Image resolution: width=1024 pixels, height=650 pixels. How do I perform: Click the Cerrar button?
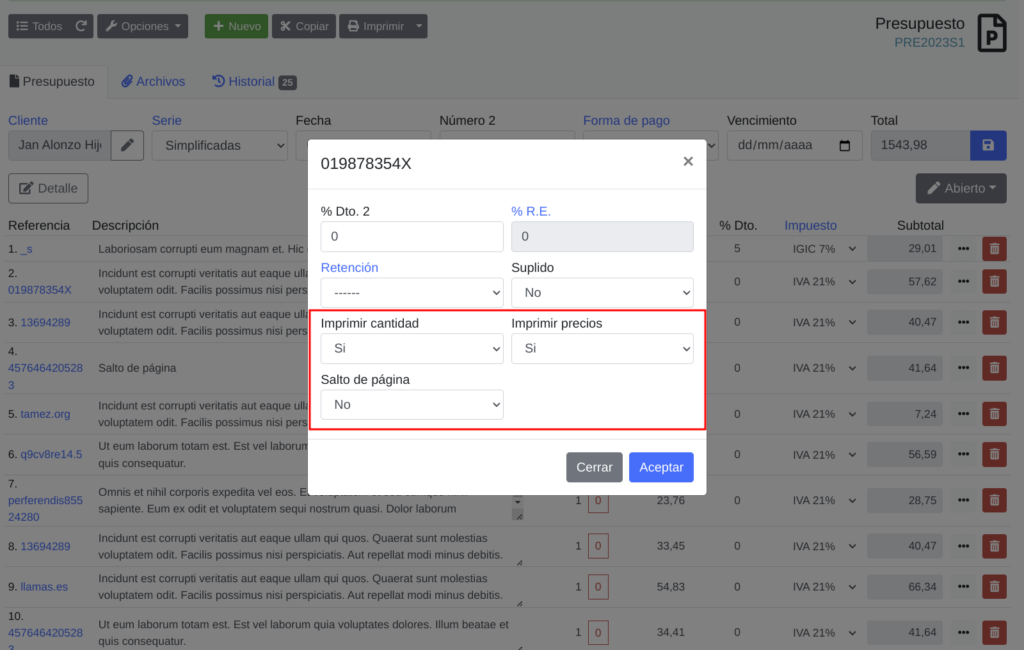594,467
